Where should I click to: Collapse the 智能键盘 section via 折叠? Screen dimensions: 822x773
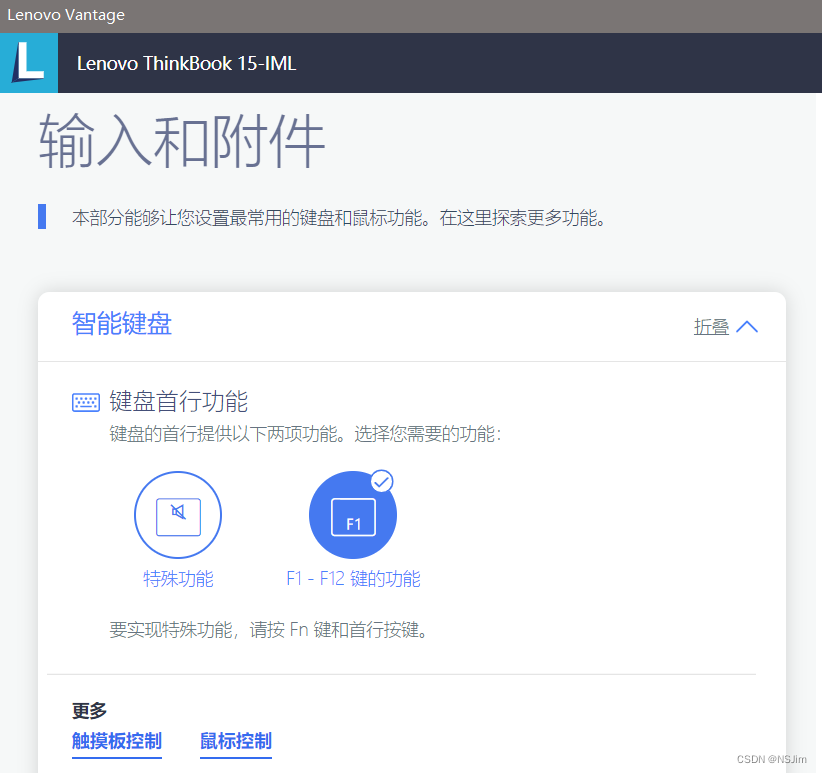click(x=711, y=326)
